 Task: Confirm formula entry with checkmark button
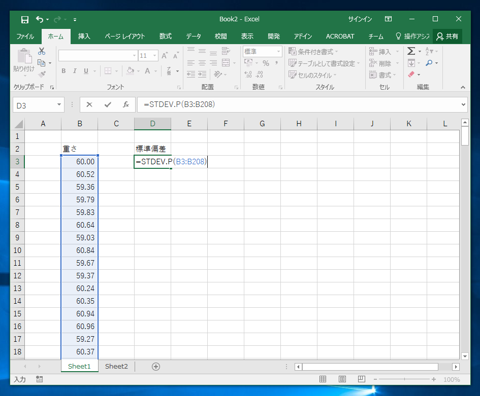click(x=107, y=105)
